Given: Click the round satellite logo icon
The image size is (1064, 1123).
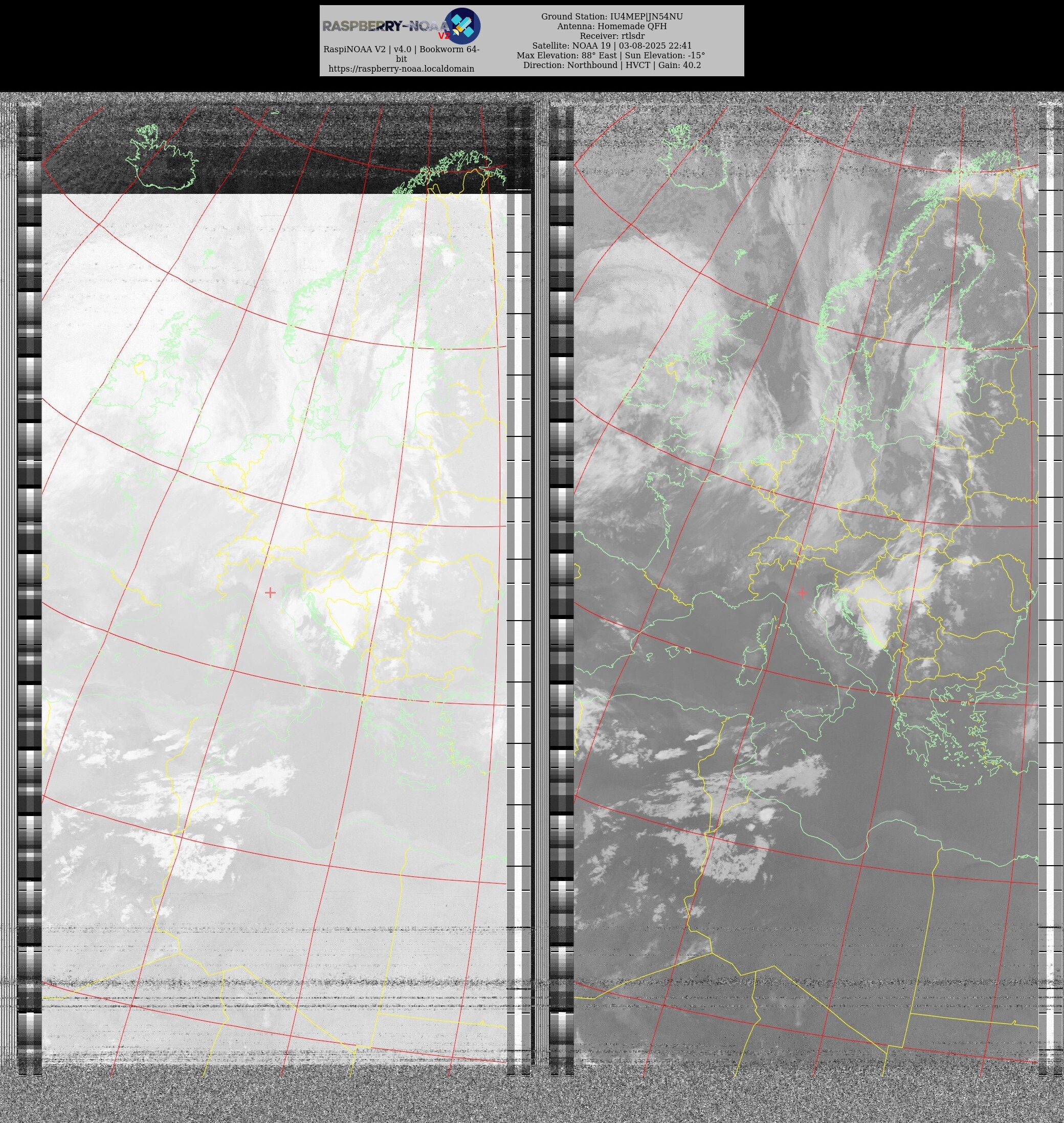Looking at the screenshot, I should tap(462, 26).
